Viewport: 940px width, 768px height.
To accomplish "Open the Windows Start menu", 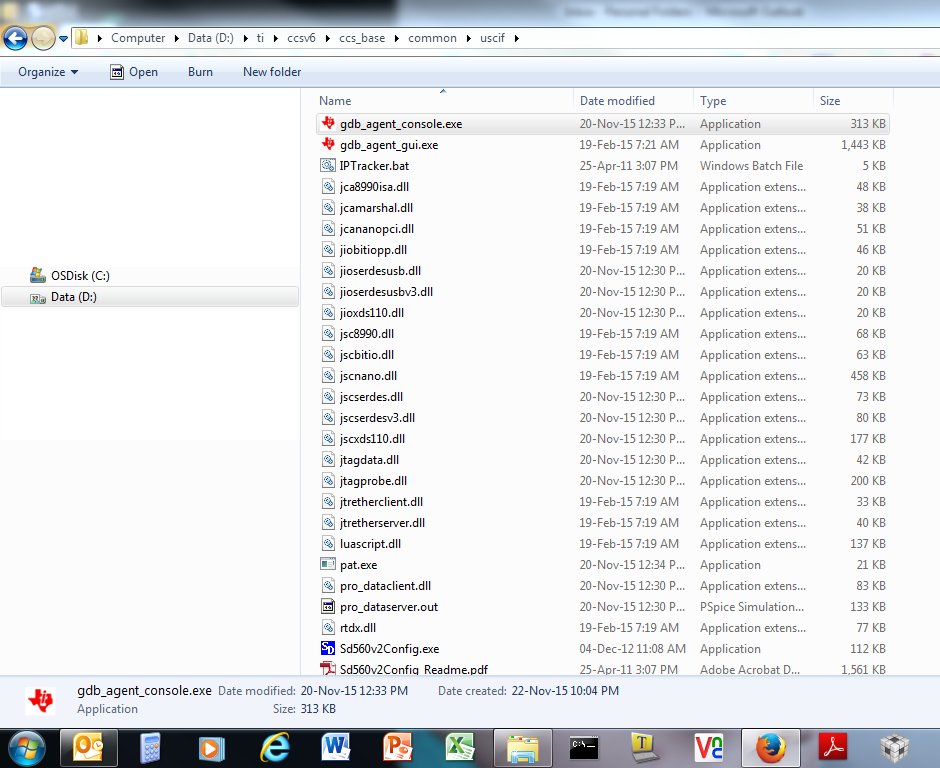I will (26, 748).
